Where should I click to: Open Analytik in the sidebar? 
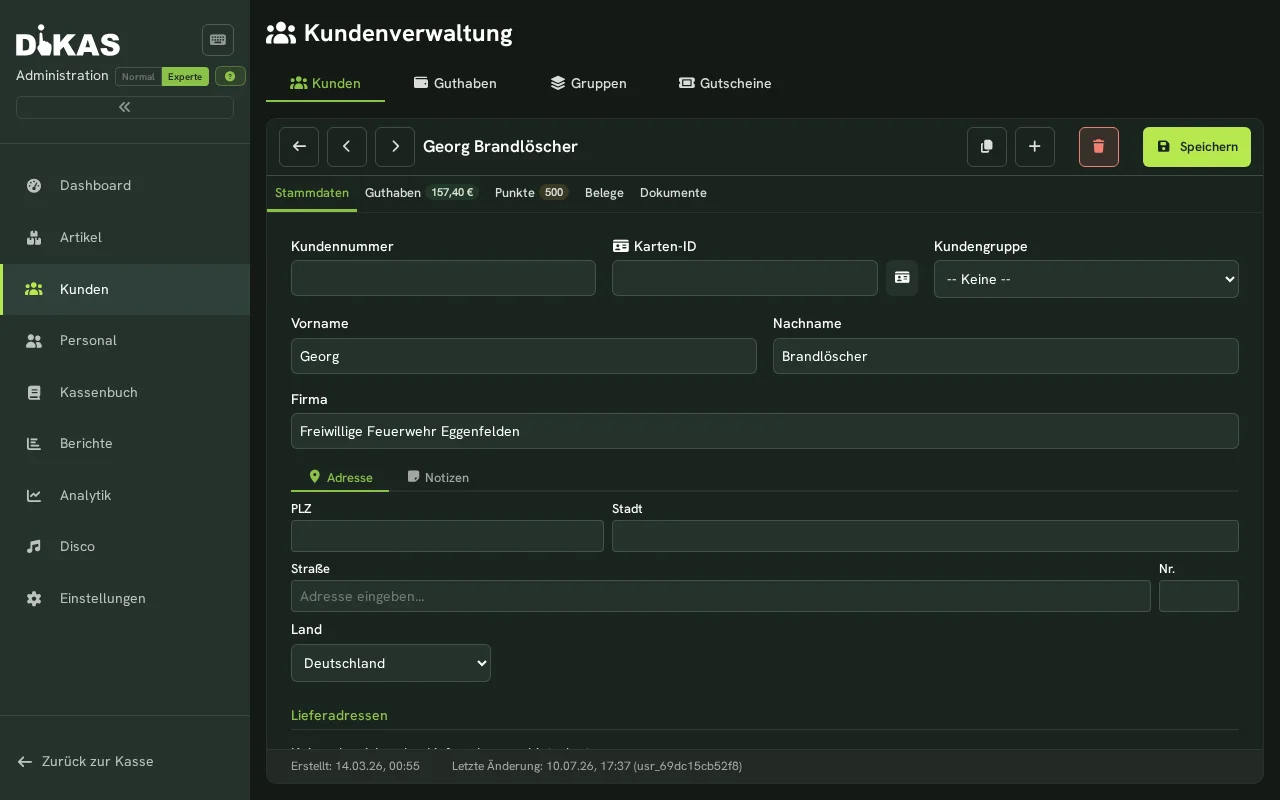(x=125, y=495)
